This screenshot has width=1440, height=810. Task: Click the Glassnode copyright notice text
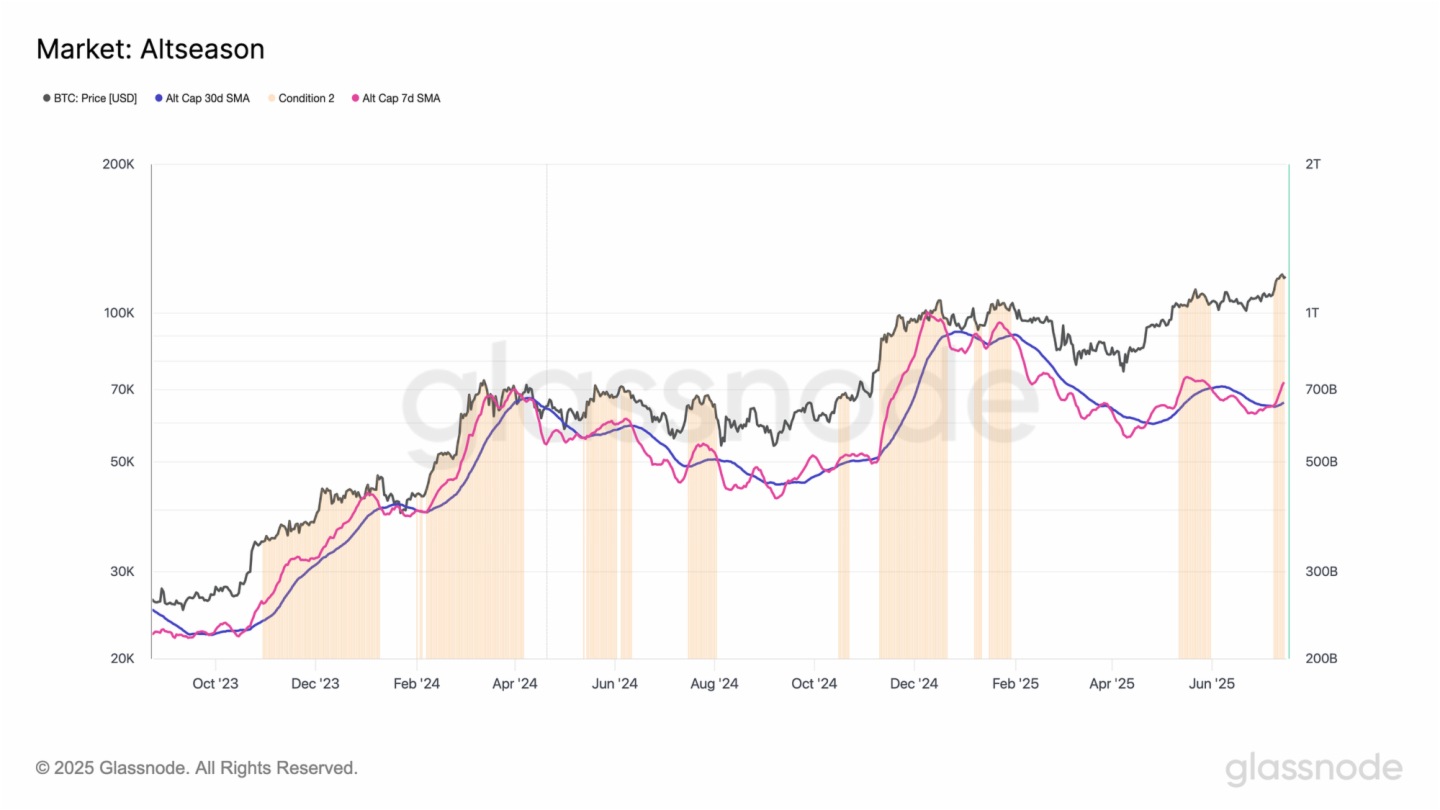[196, 768]
